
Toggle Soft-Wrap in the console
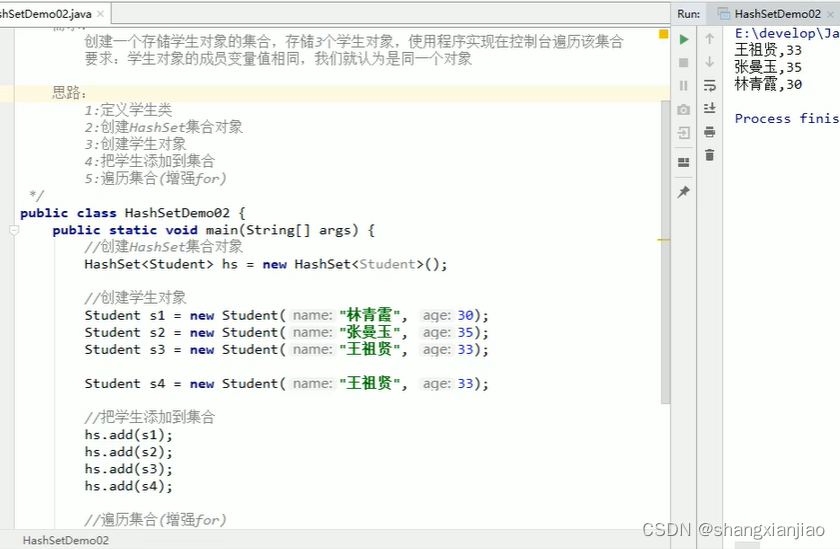click(x=710, y=86)
